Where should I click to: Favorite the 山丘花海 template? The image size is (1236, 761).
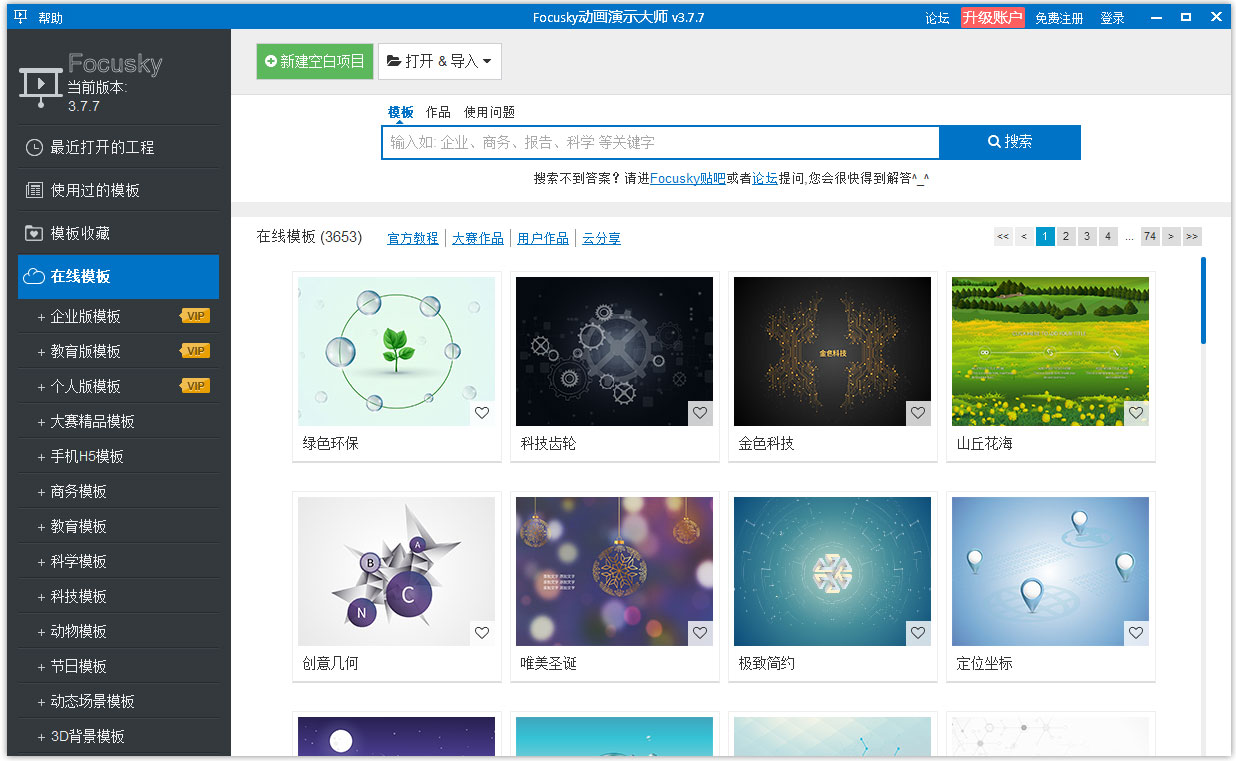[x=1136, y=413]
